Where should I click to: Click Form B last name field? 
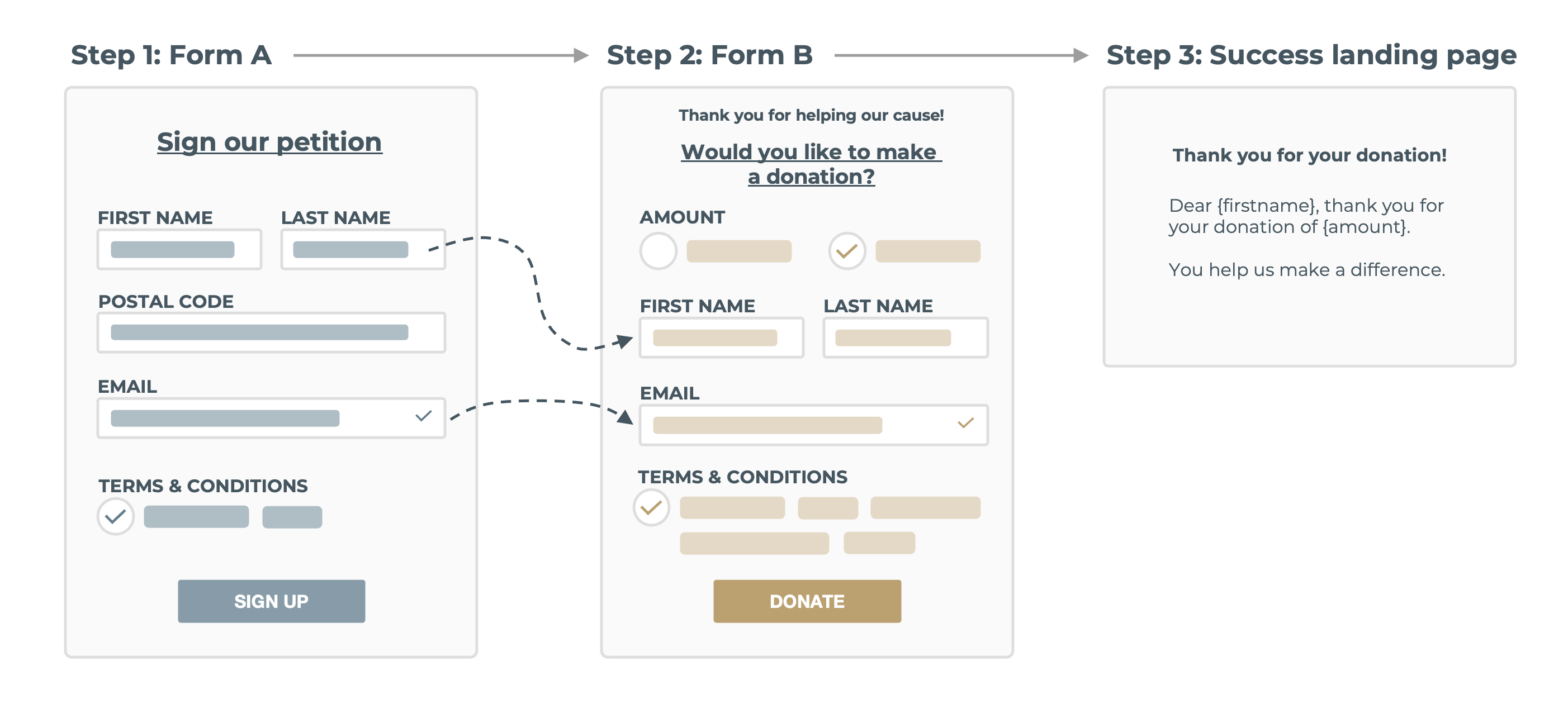click(x=906, y=337)
